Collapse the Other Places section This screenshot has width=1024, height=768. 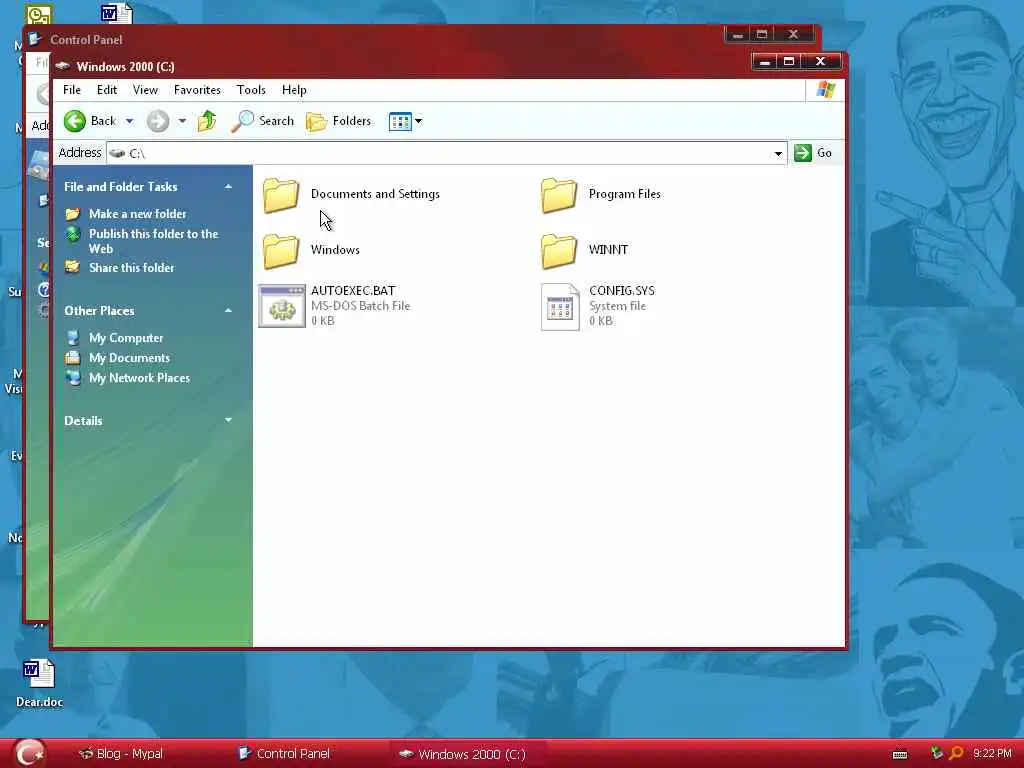click(228, 311)
